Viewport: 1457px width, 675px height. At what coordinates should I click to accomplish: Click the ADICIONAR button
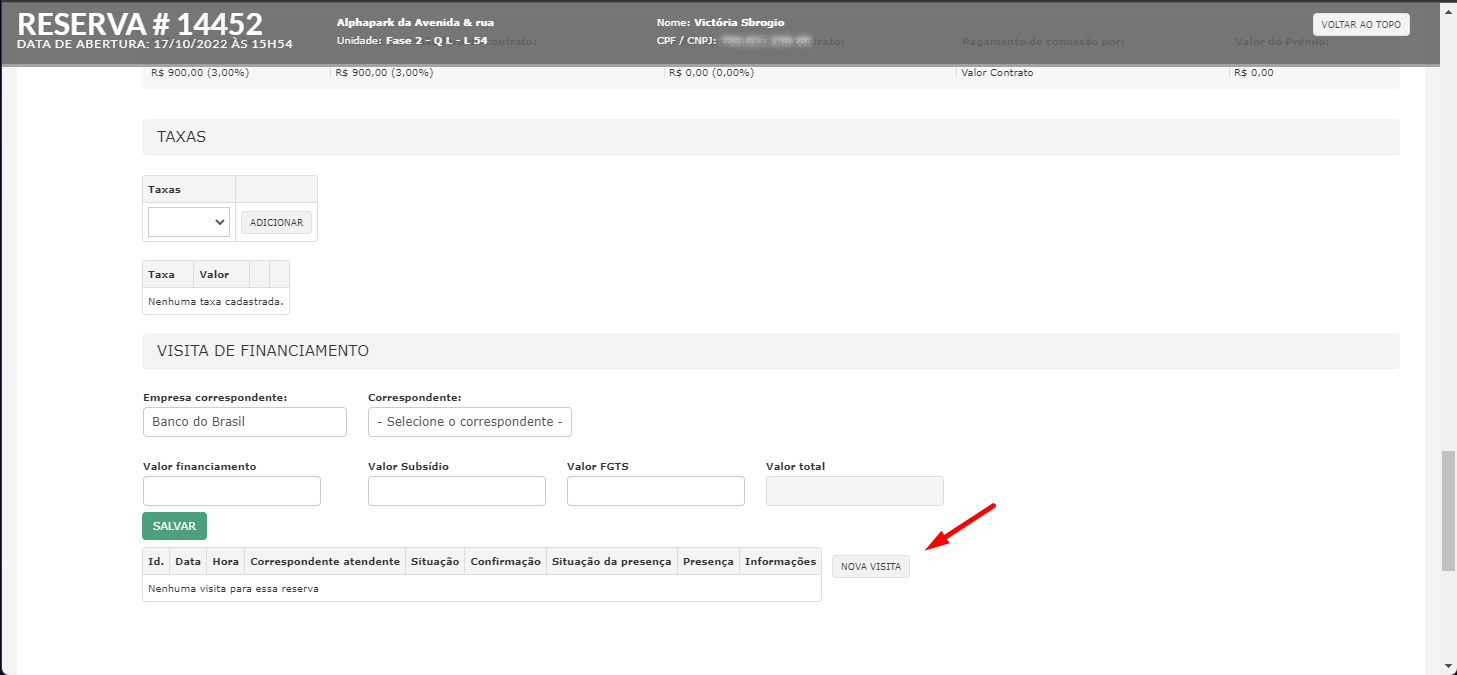(x=276, y=222)
